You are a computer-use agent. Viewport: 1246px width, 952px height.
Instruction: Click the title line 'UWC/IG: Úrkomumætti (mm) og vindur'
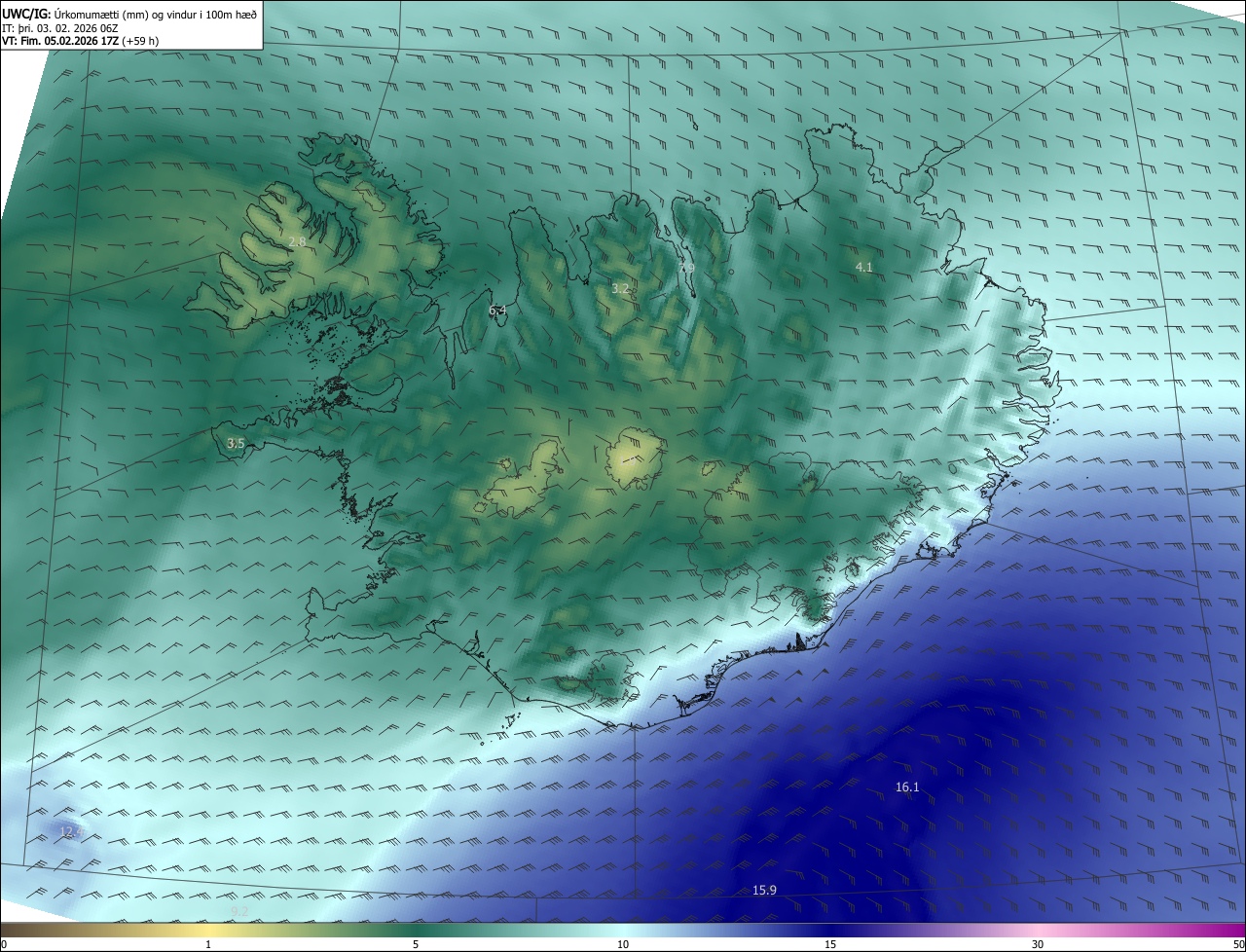pyautogui.click(x=129, y=14)
